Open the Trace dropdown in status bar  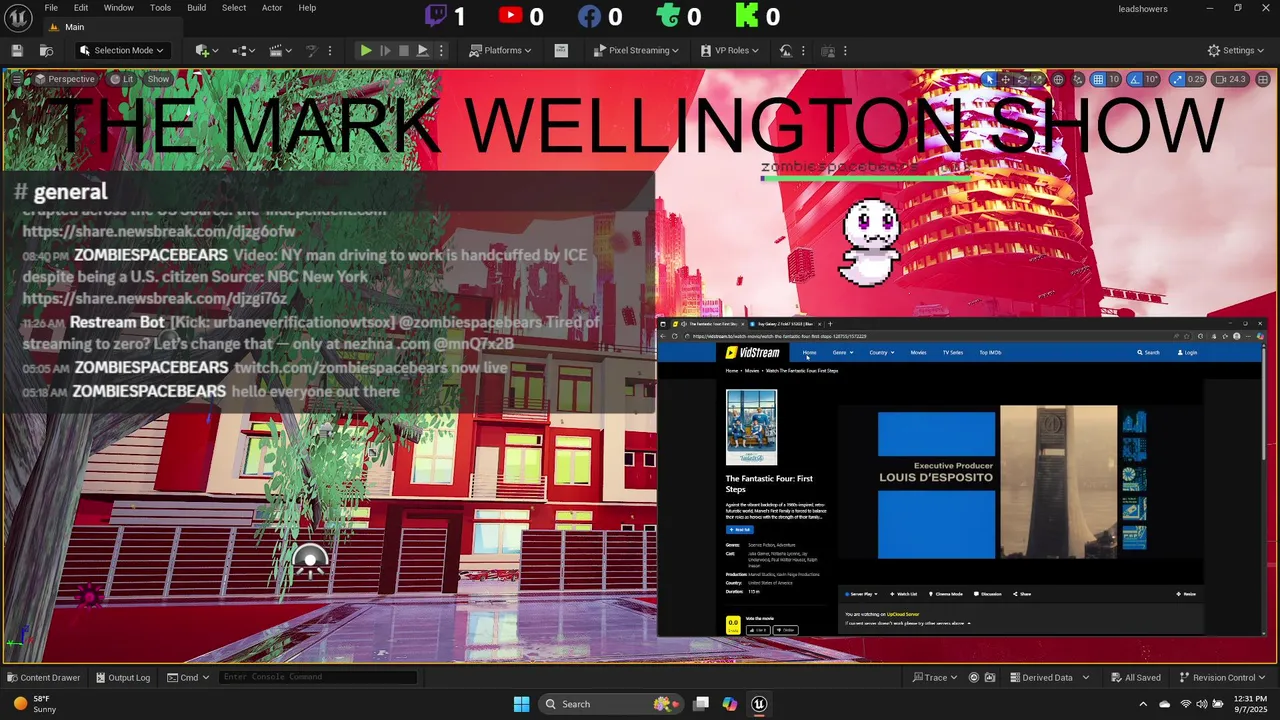pyautogui.click(x=935, y=677)
